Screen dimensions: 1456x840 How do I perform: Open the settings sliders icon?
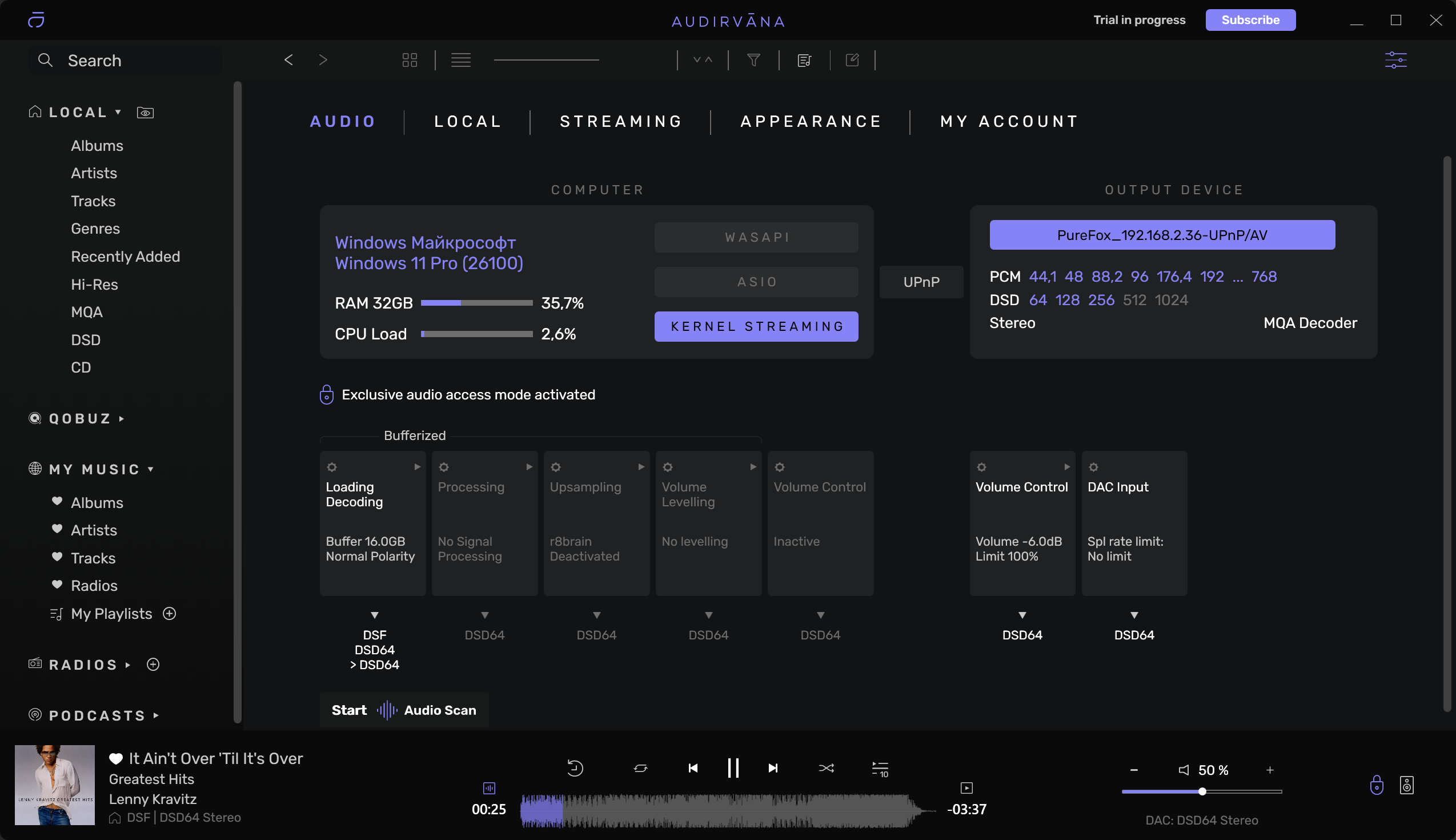click(1395, 60)
